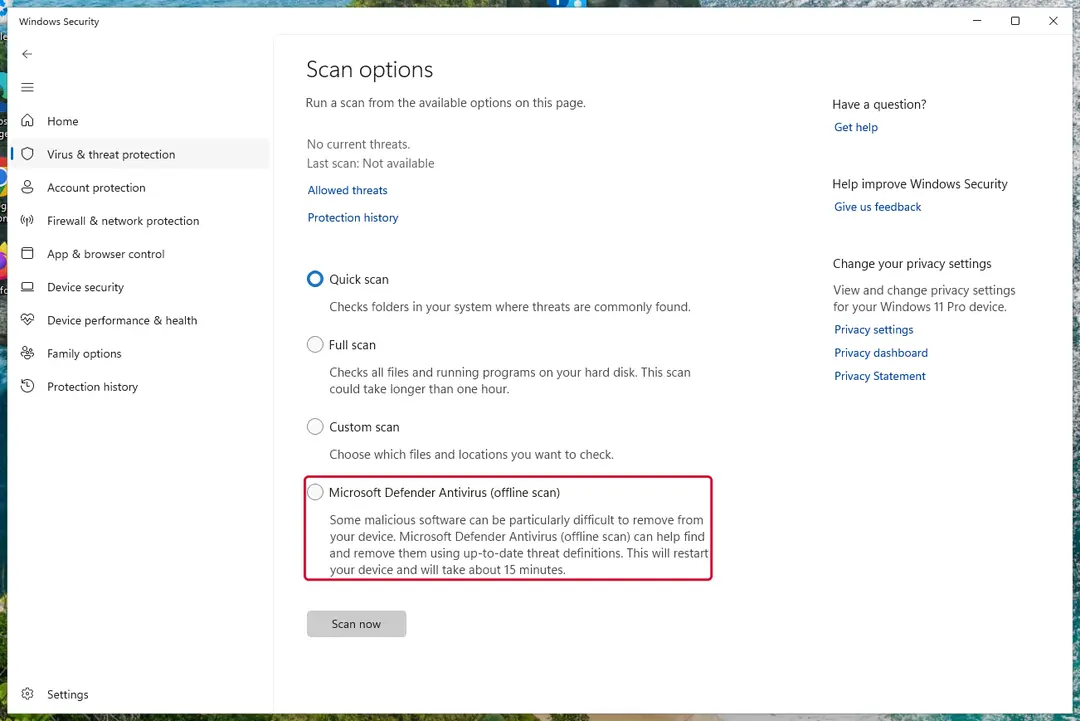Go to Account protection
Viewport: 1080px width, 721px height.
(141, 187)
